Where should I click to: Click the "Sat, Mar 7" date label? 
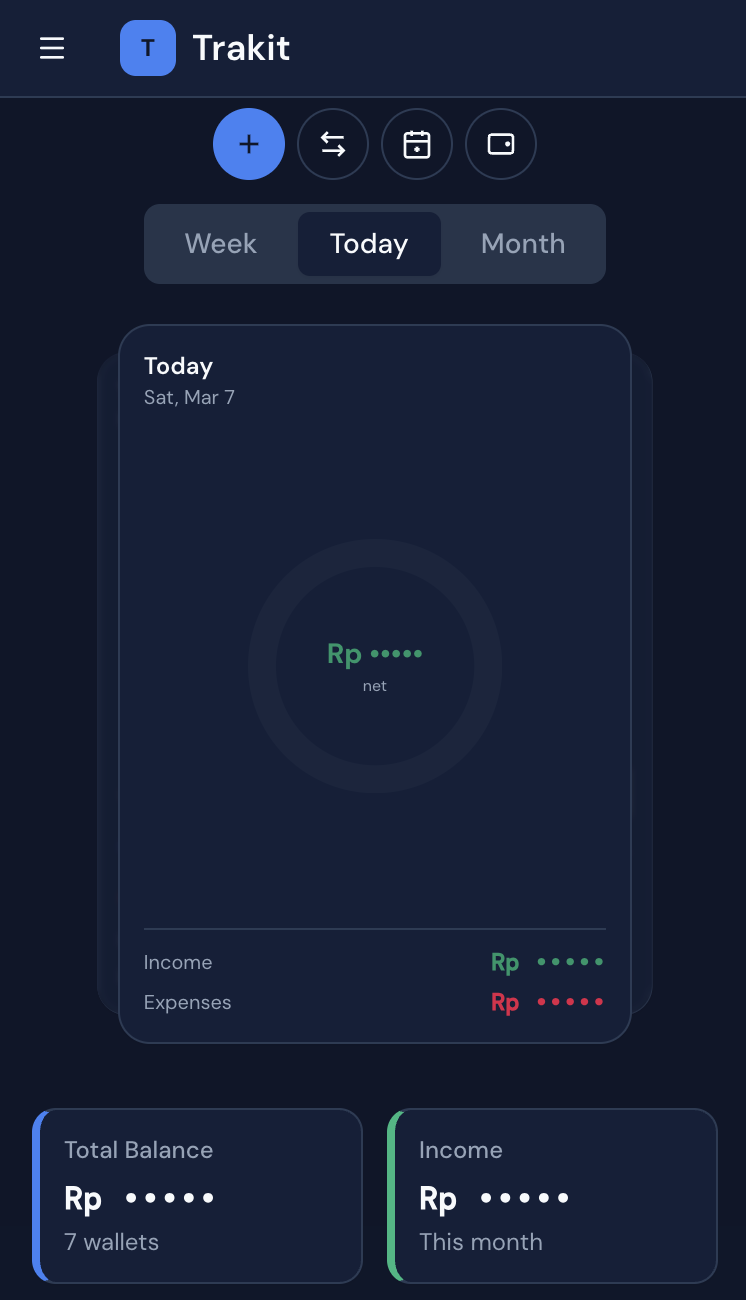point(189,397)
